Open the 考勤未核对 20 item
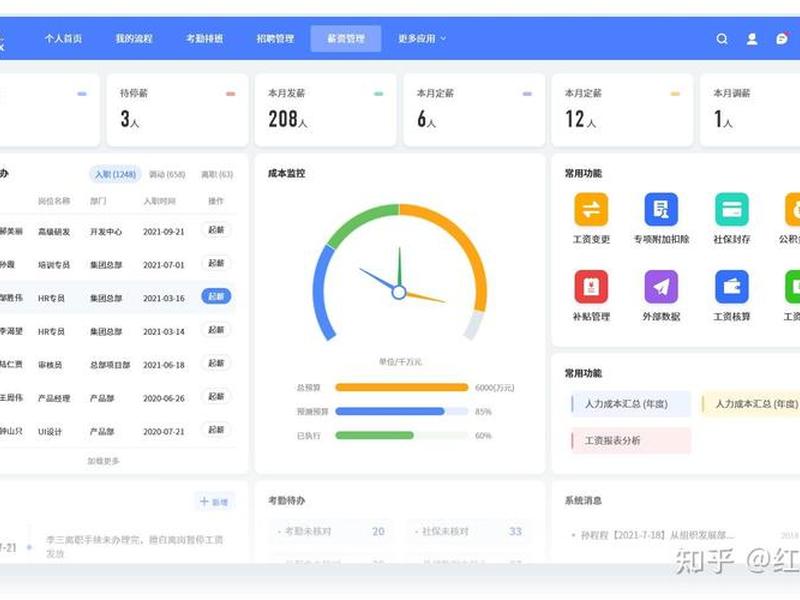This screenshot has height=600, width=800. 332,532
